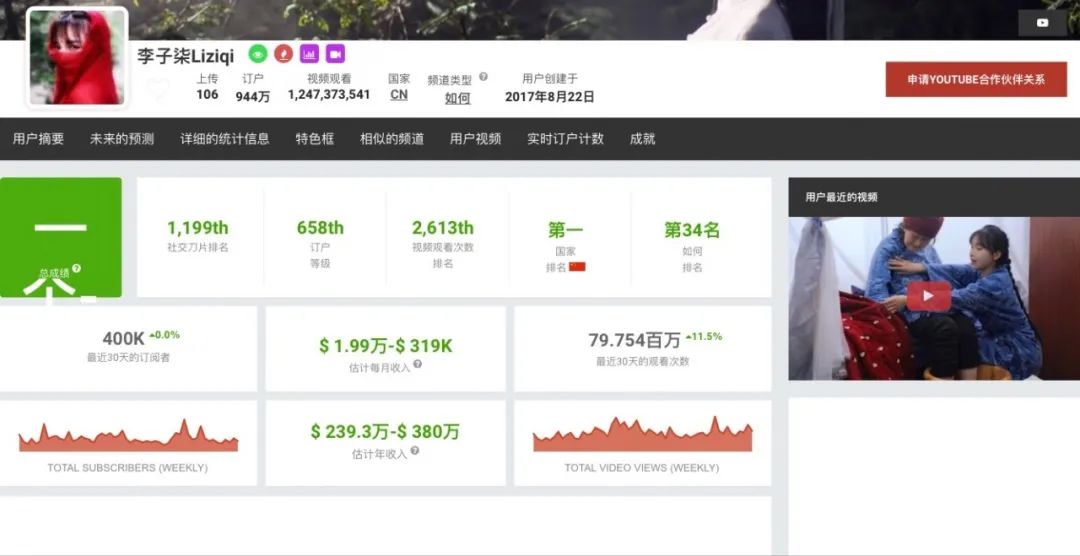Play the recent video thumbnail
This screenshot has height=556, width=1080.
[x=928, y=296]
